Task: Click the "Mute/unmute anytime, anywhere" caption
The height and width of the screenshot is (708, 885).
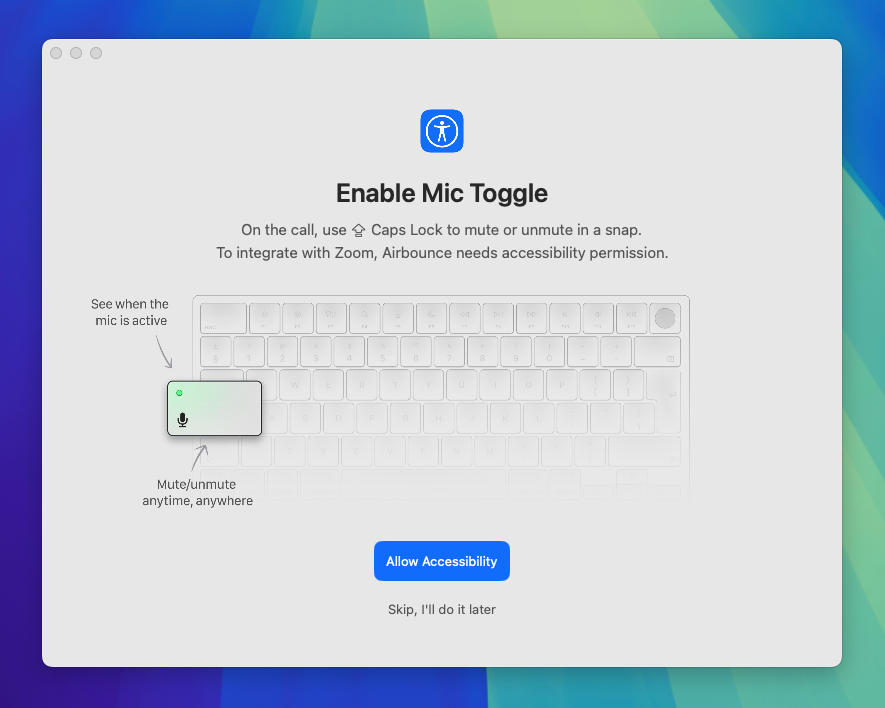Action: [x=197, y=492]
